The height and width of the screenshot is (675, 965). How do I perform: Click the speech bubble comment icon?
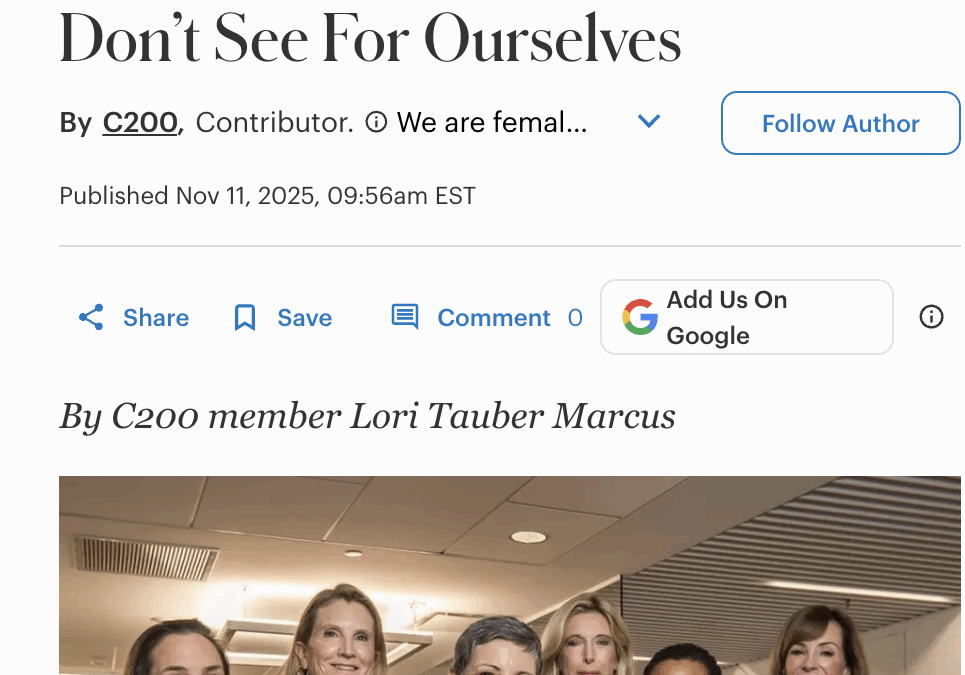click(404, 316)
